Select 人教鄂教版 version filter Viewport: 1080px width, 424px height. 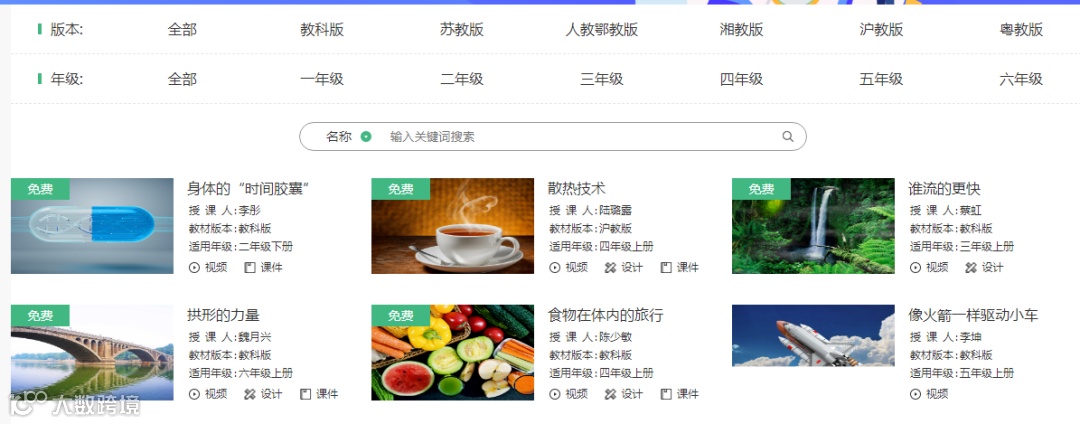(602, 30)
